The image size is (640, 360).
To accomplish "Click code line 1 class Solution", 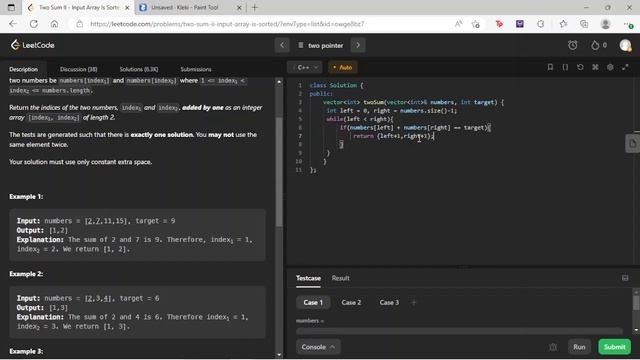I will [336, 85].
